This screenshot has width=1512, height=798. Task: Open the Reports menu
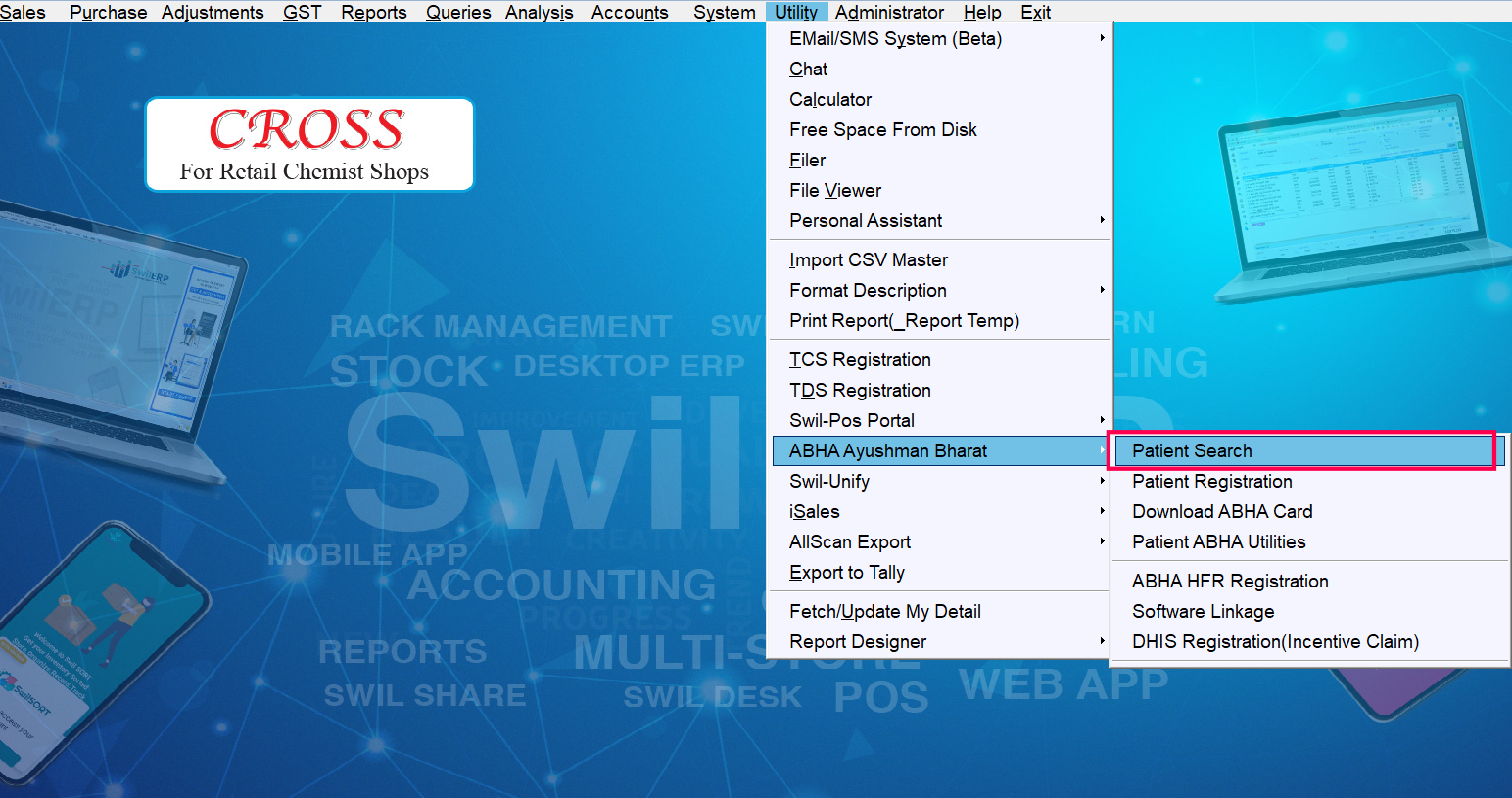[x=373, y=12]
